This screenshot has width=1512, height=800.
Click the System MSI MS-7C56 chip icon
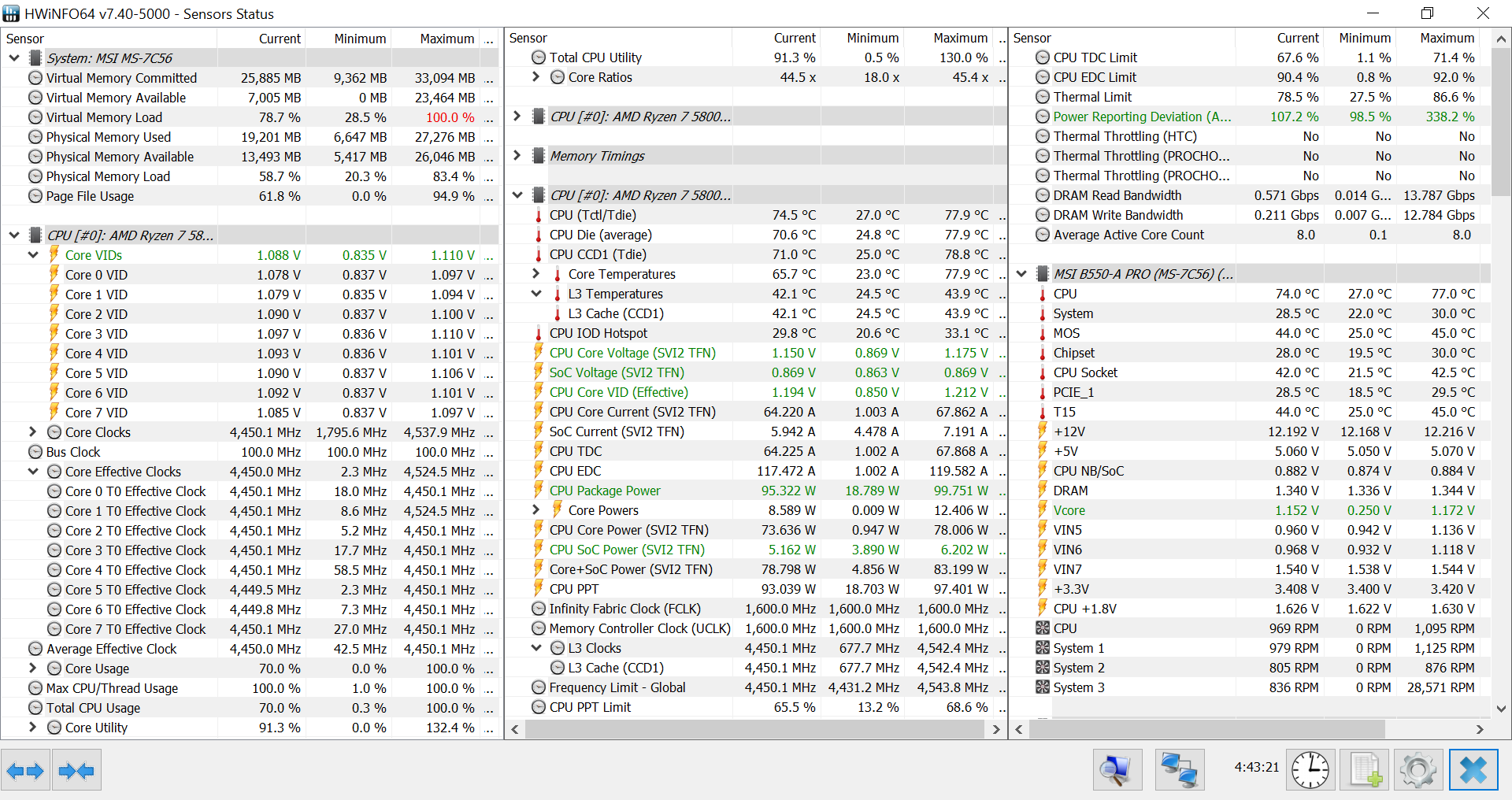(x=35, y=58)
